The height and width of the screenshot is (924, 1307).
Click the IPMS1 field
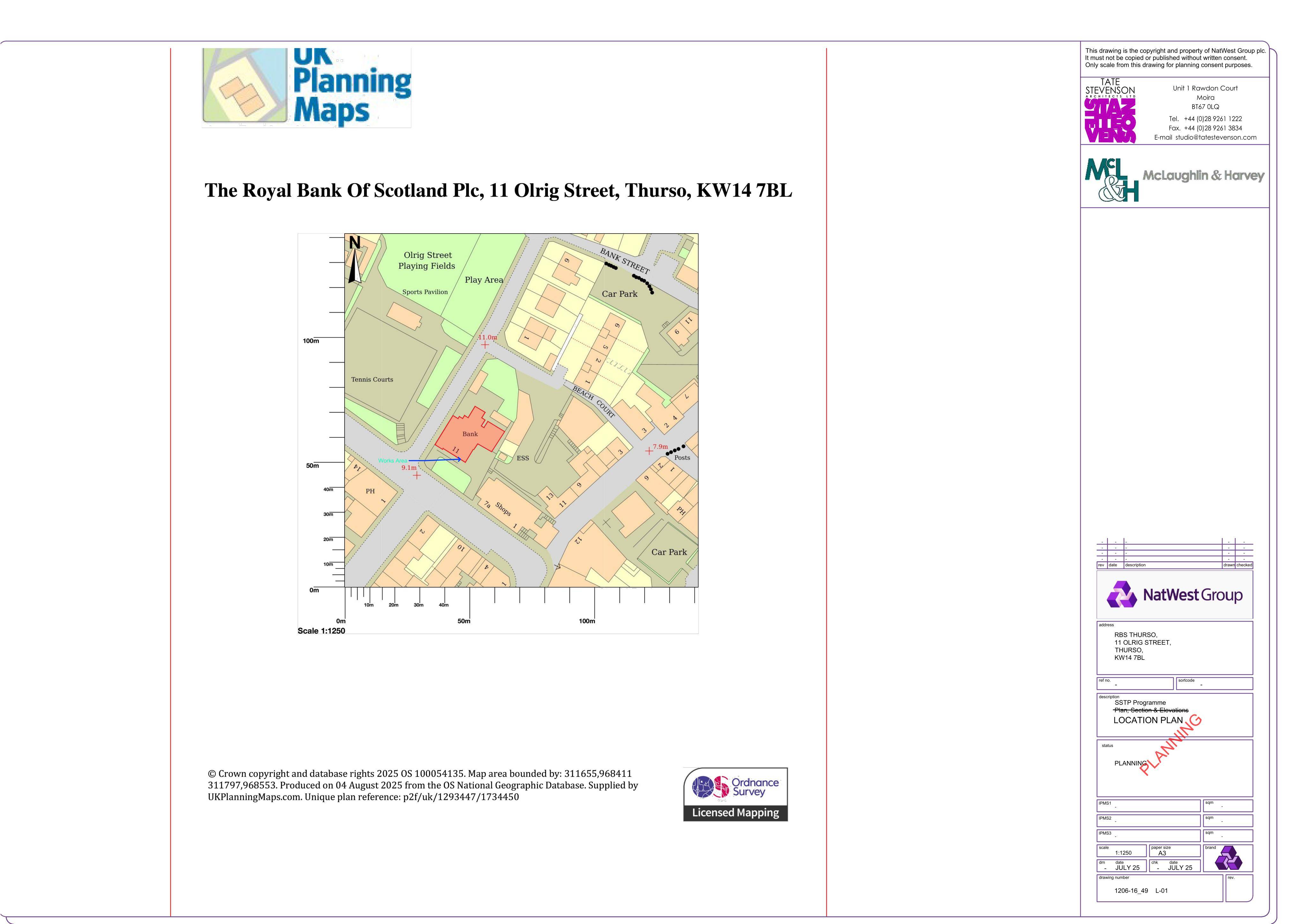(x=1148, y=806)
